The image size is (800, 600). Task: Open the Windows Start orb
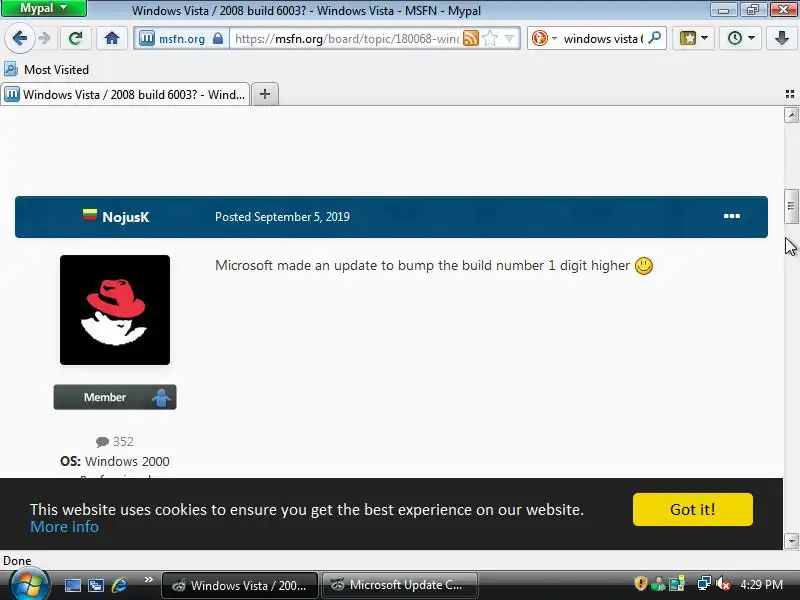click(x=31, y=584)
